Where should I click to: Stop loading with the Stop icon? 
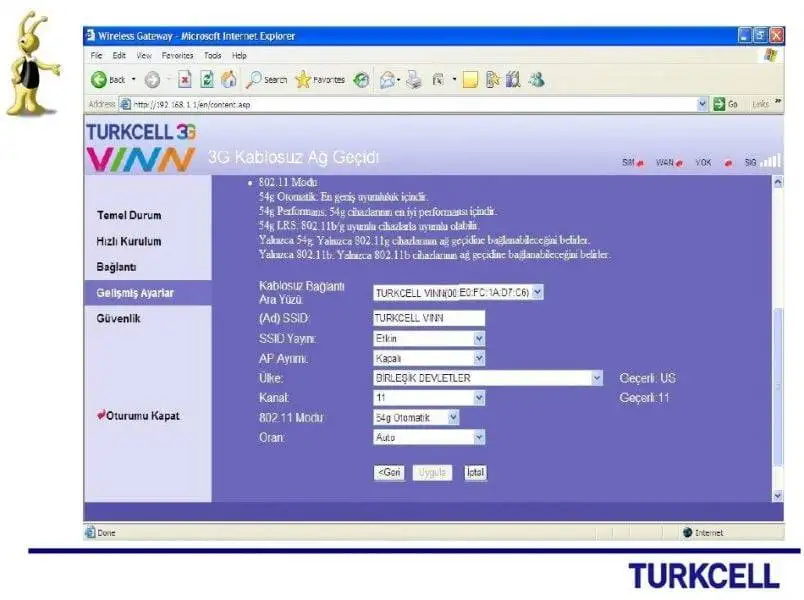click(x=185, y=79)
